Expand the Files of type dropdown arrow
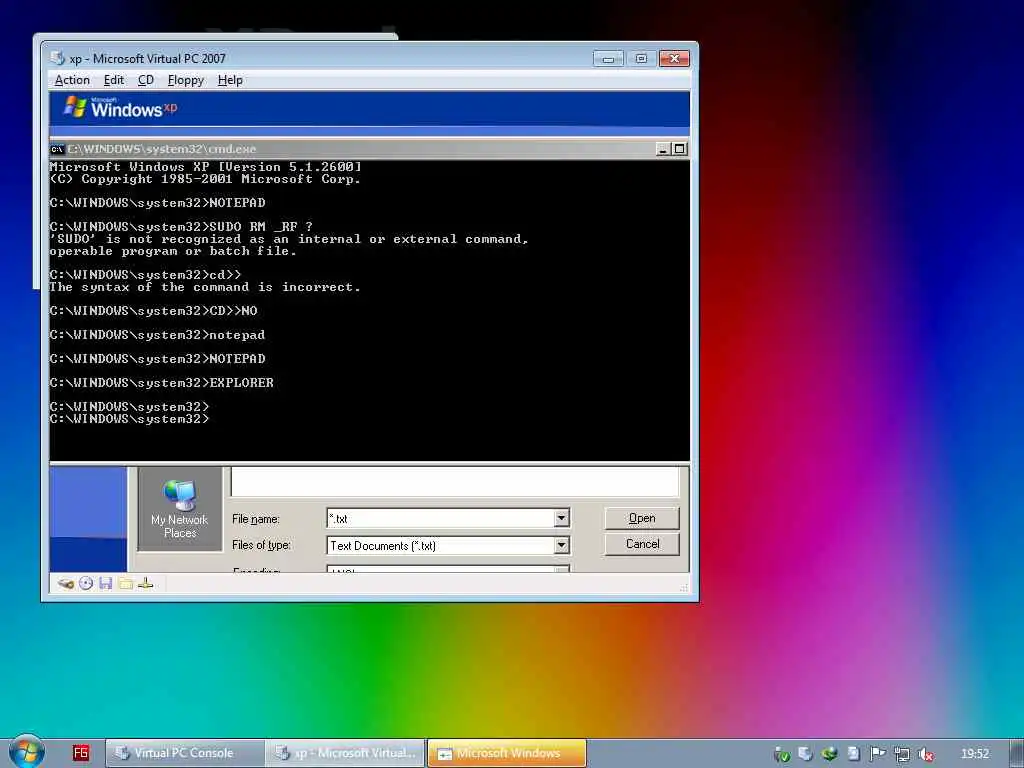This screenshot has height=768, width=1024. click(561, 545)
